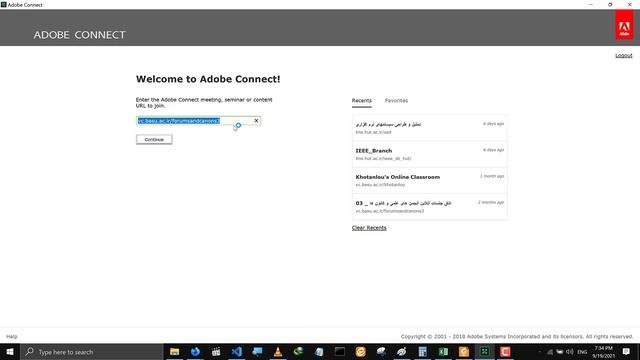Open the clapperboard video app in taskbar

216,351
